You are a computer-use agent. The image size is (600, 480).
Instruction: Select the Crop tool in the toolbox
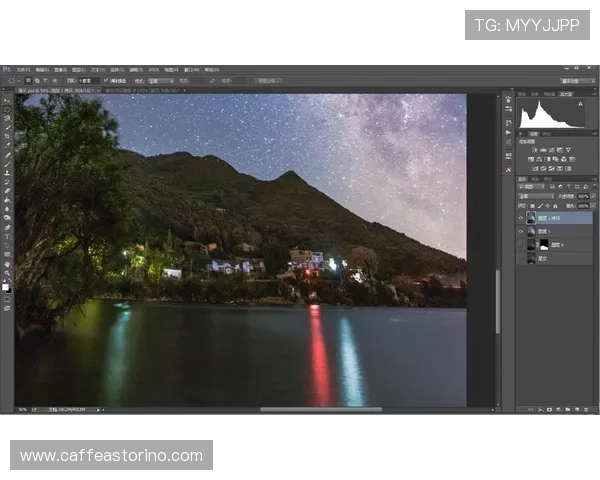coord(7,137)
